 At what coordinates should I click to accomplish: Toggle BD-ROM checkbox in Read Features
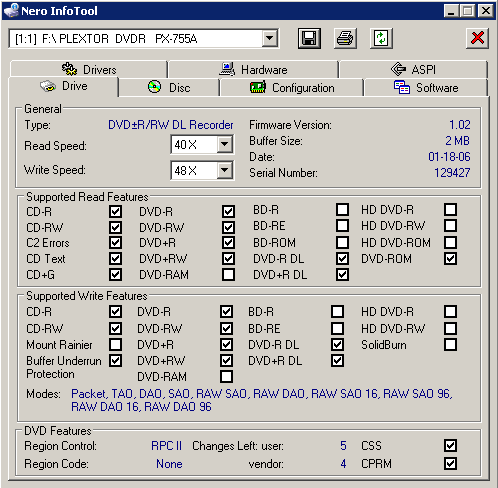[342, 242]
